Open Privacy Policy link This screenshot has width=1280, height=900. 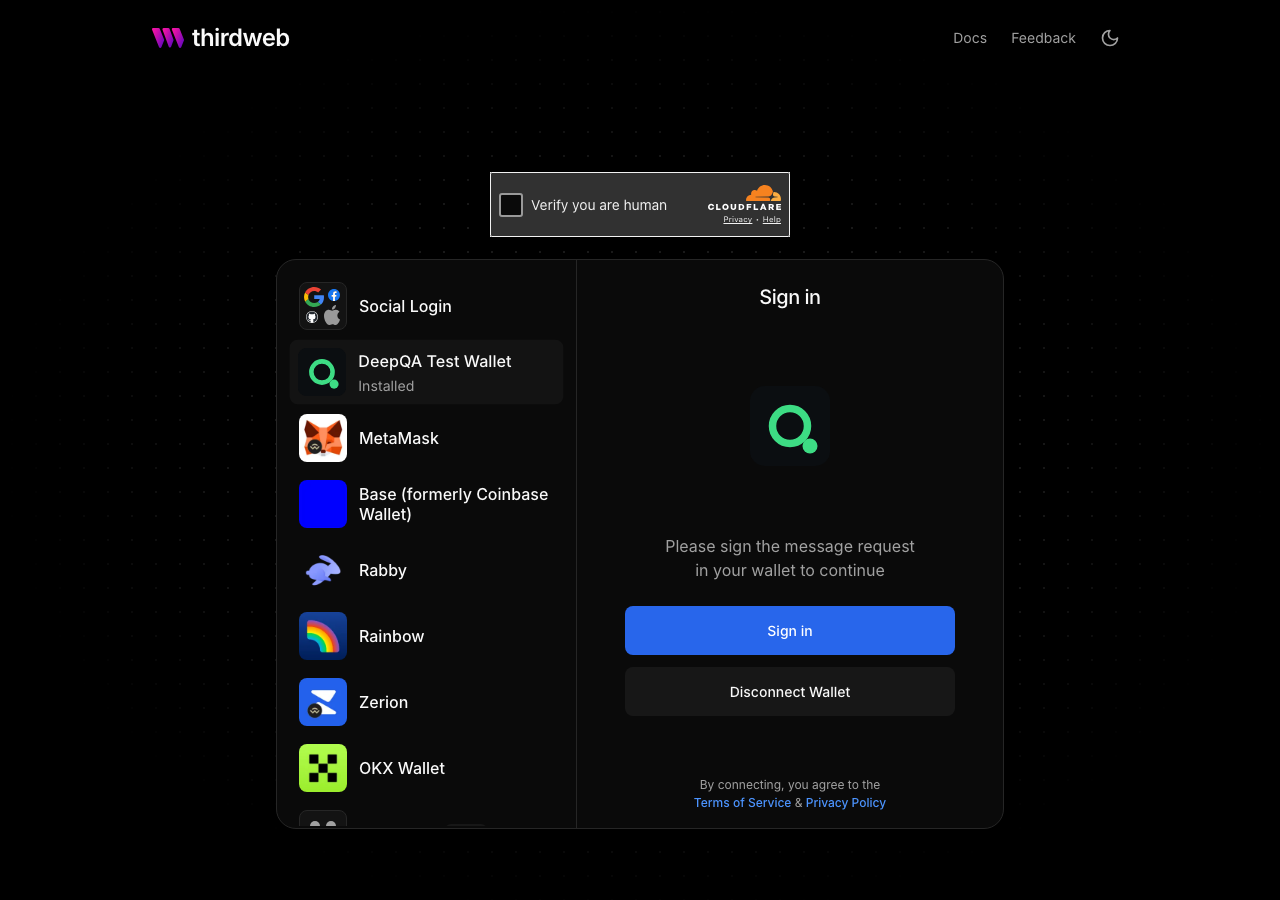[846, 803]
